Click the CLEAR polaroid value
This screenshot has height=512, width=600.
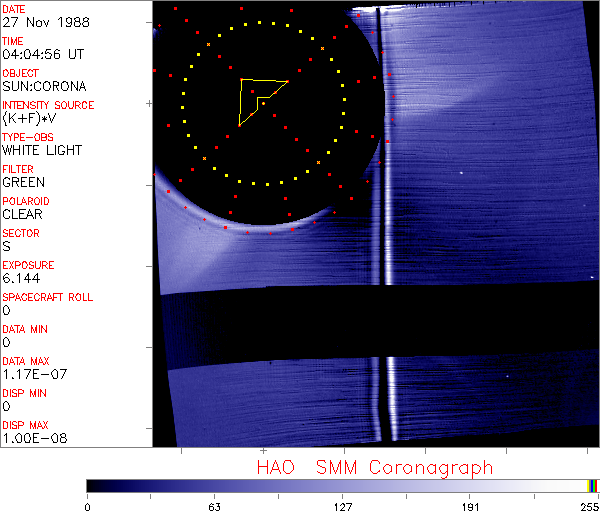23,214
